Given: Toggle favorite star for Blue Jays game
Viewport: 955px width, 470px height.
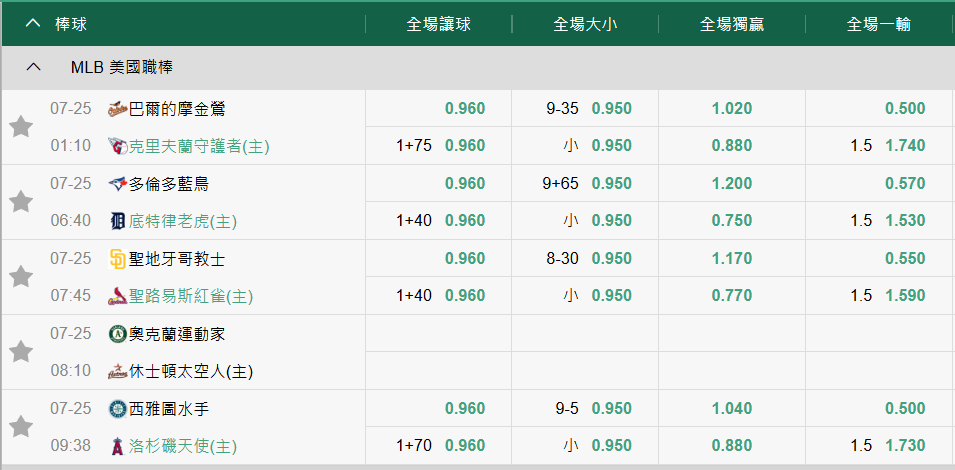Looking at the screenshot, I should tap(21, 202).
